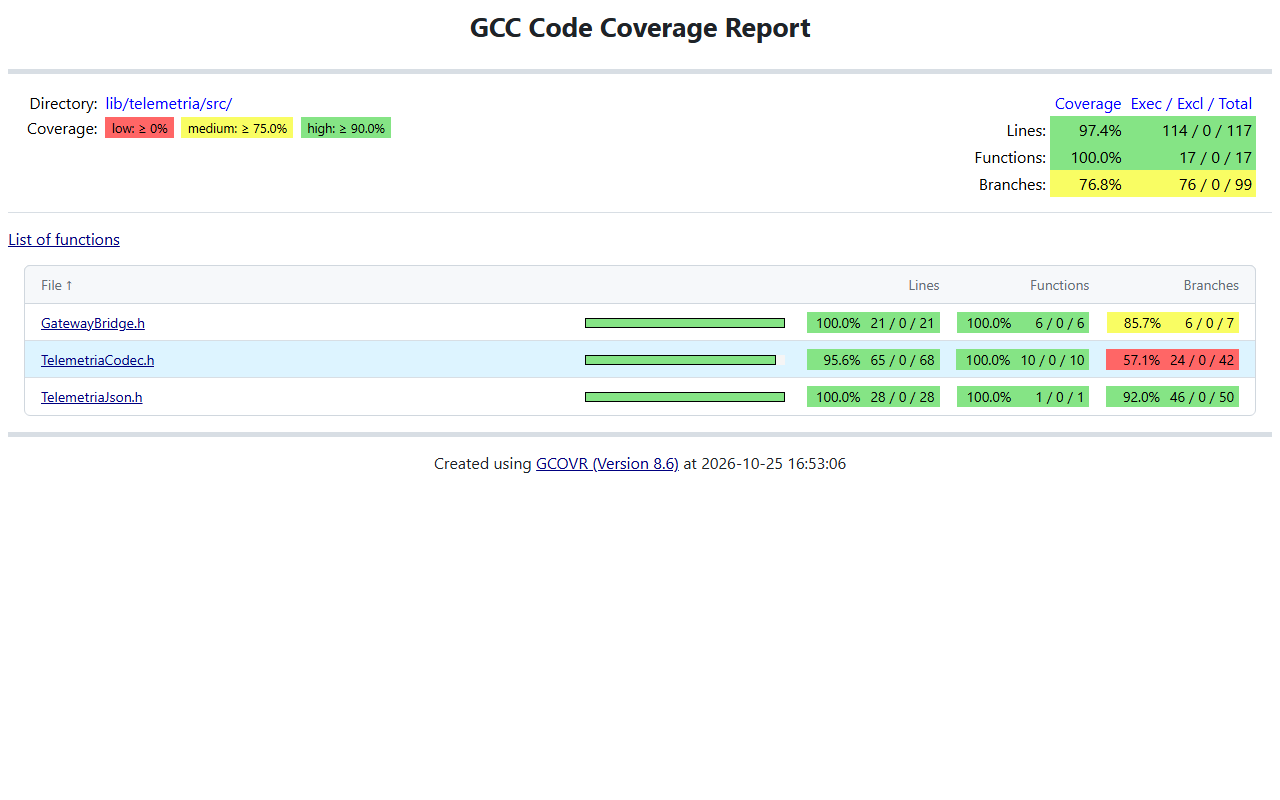
Task: Click the 92.0% branch coverage for TelemetriaJson.h
Action: 1141,397
